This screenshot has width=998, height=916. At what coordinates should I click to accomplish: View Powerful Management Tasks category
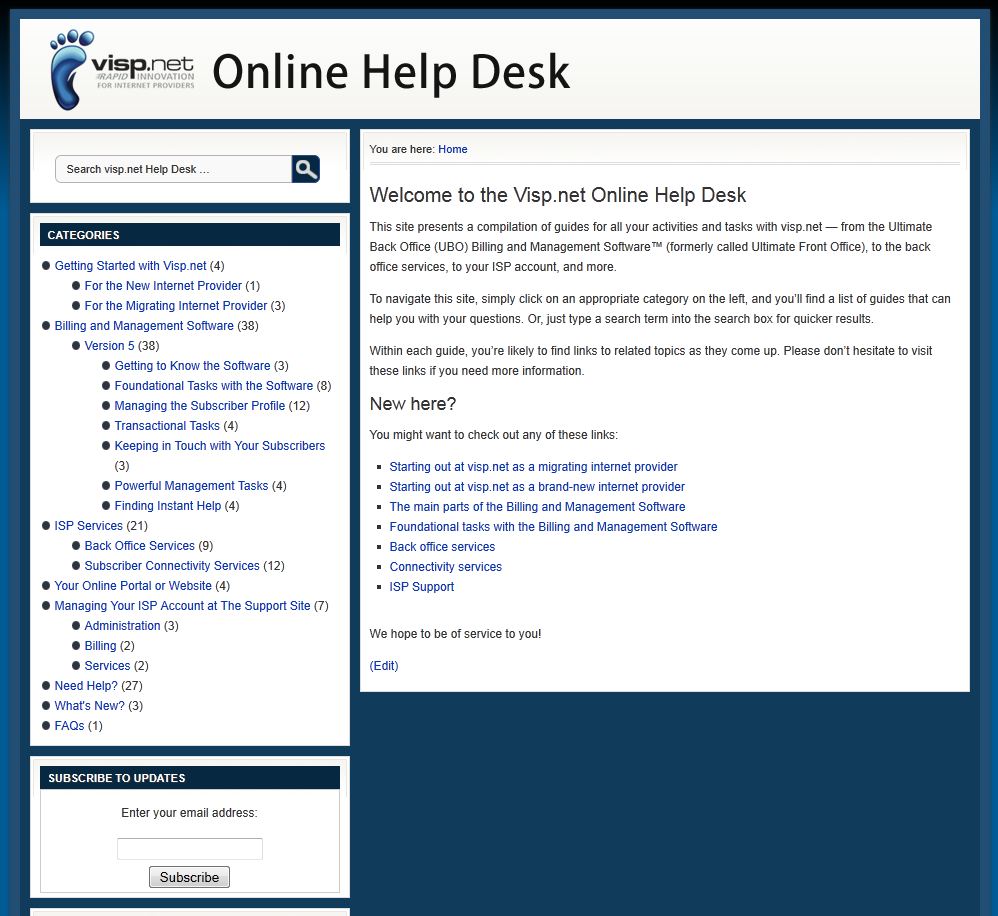tap(191, 486)
